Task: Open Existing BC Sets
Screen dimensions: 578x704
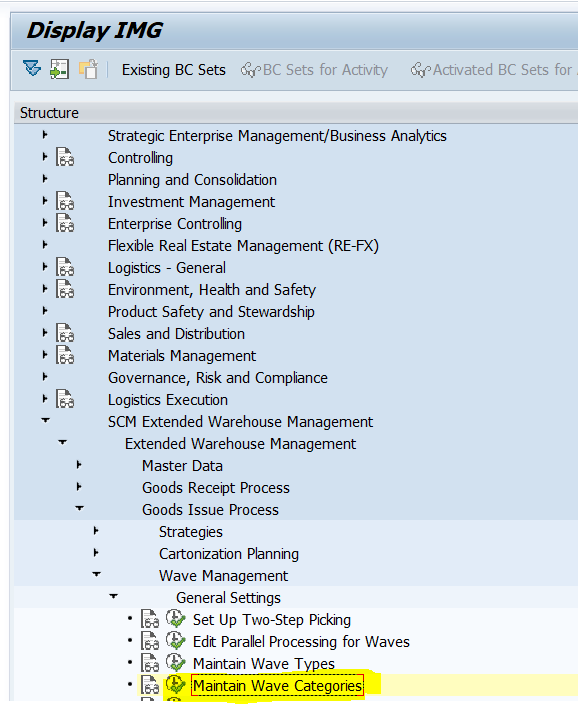Action: [173, 70]
